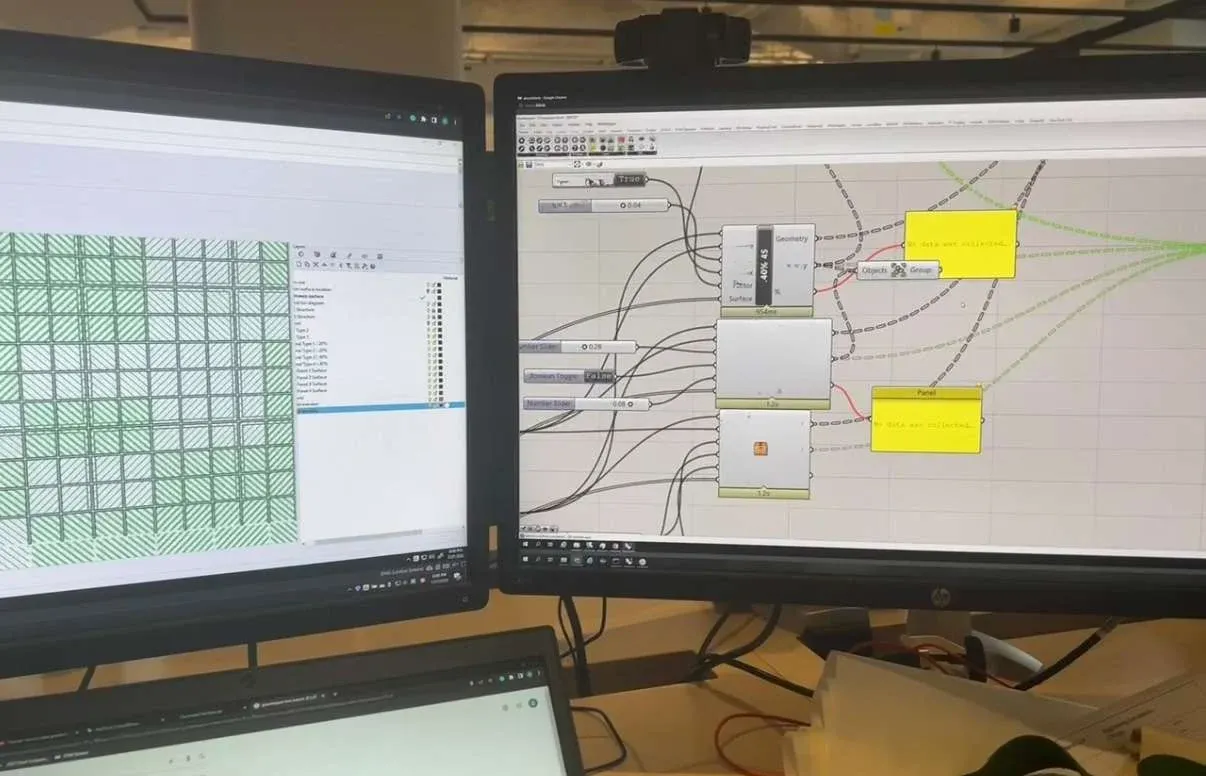Click the save icon in Grasshopper canvas toolbar
The width and height of the screenshot is (1206, 776).
[529, 165]
